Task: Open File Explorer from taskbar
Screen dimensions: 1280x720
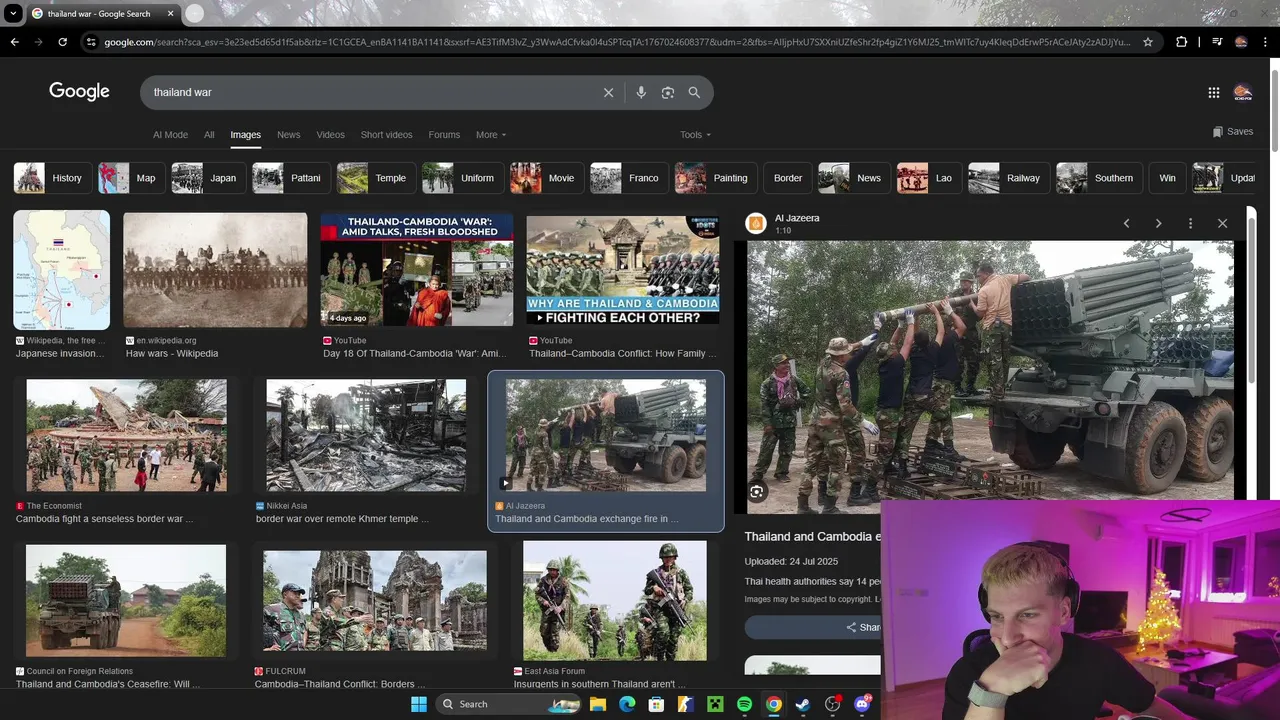Action: pyautogui.click(x=598, y=704)
